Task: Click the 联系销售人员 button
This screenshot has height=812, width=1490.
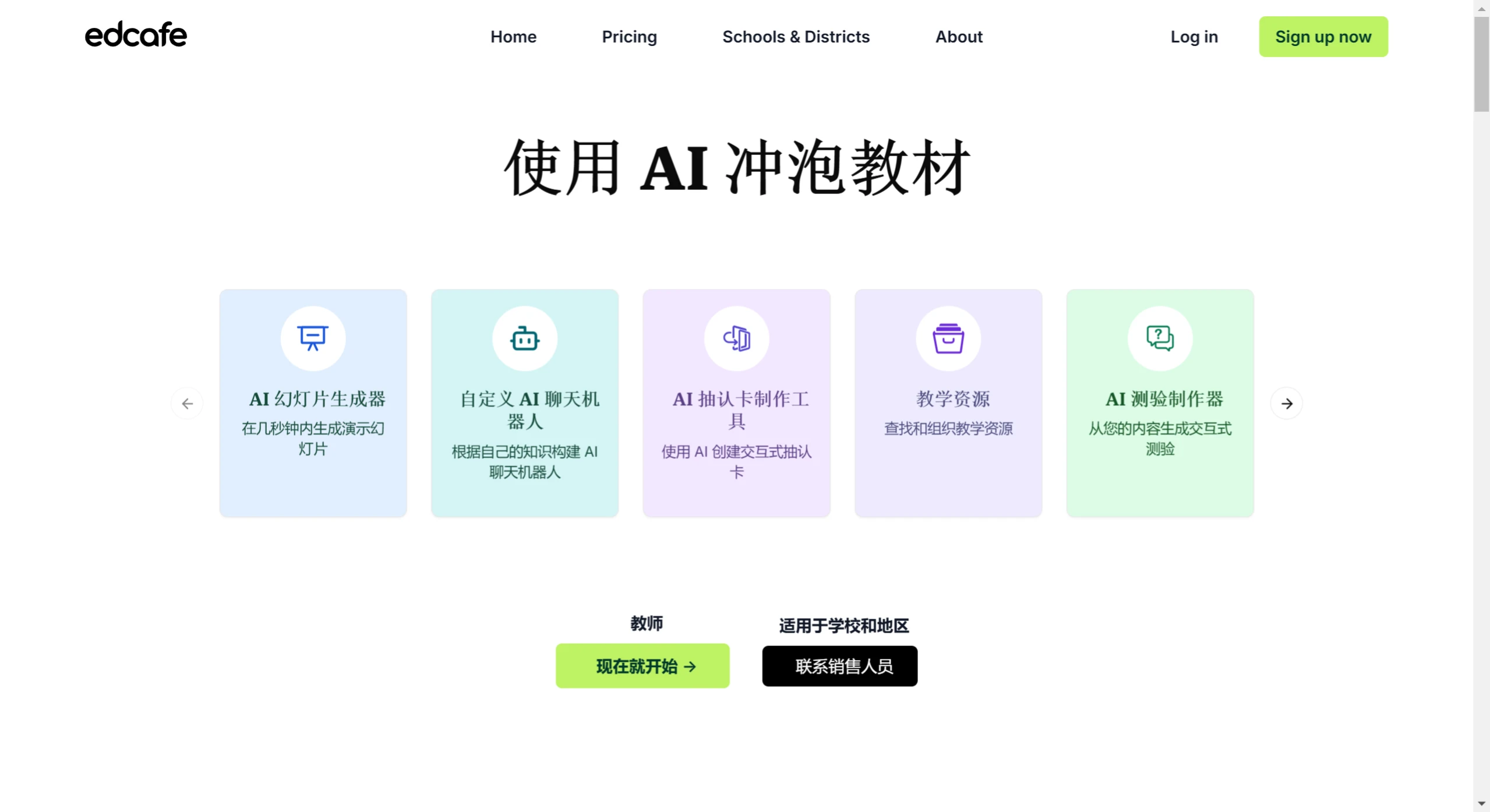Action: click(x=839, y=666)
